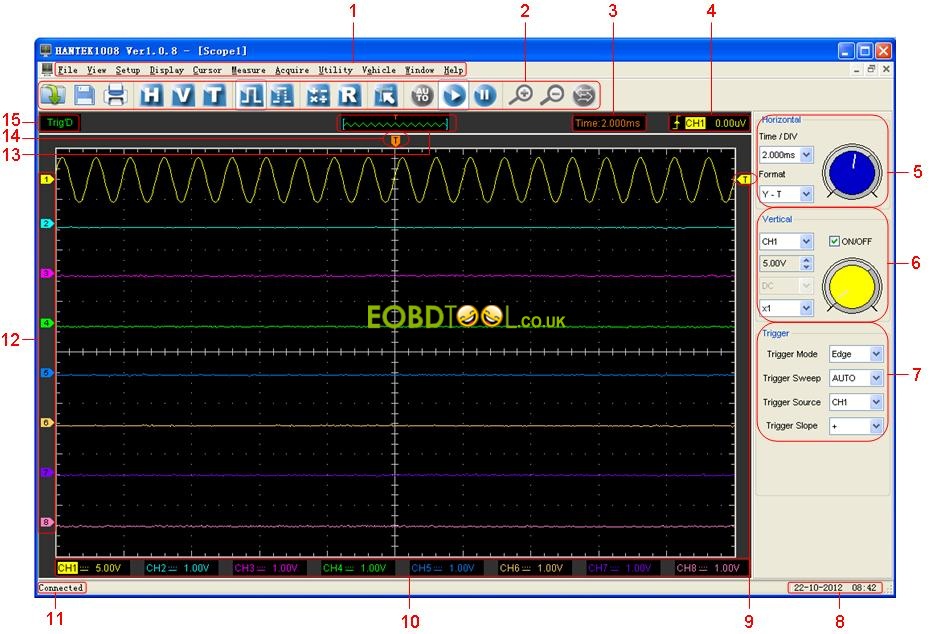Image resolution: width=936 pixels, height=634 pixels.
Task: Click the AUTO set button icon
Action: tap(422, 95)
